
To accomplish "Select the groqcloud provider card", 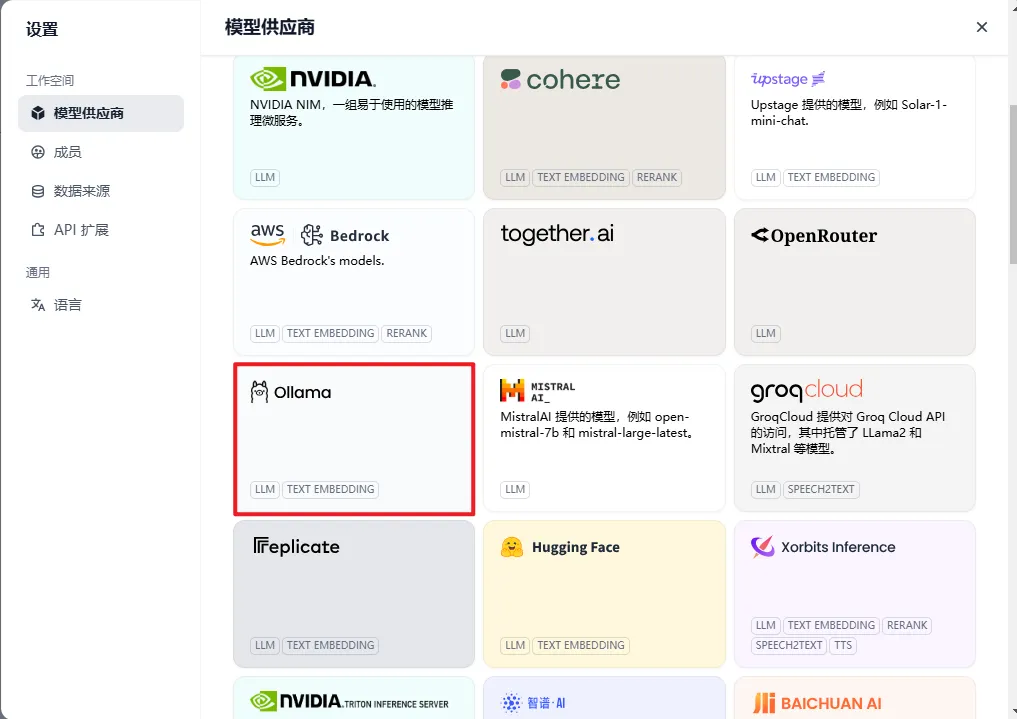I will coord(854,438).
